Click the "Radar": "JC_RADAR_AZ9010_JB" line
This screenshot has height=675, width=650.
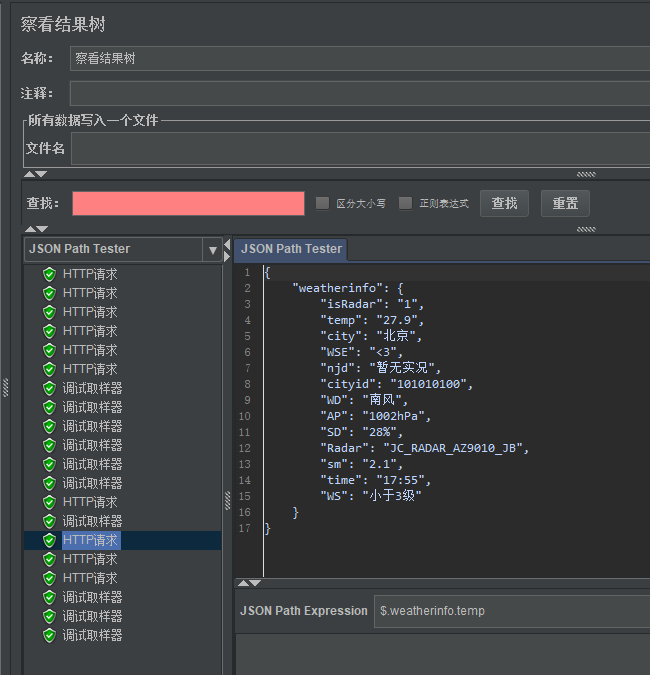(x=424, y=448)
